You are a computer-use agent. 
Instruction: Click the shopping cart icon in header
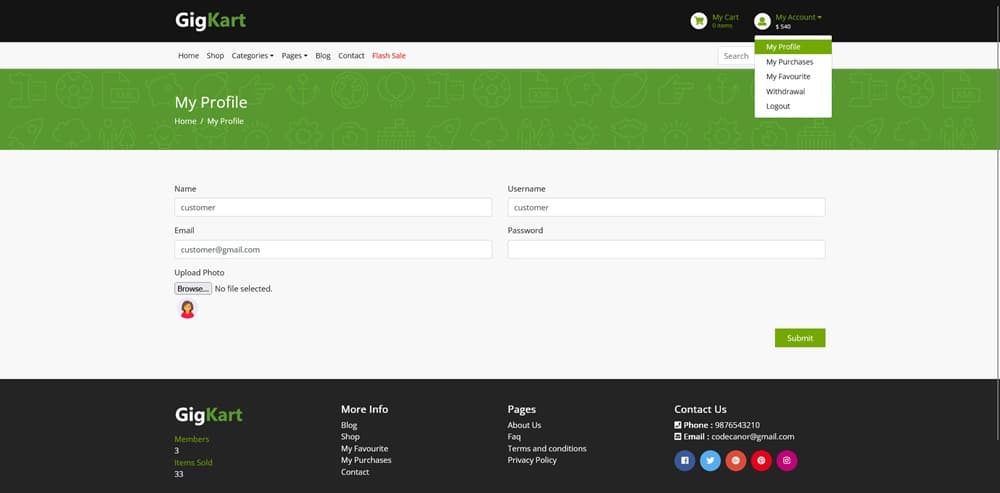tap(699, 21)
